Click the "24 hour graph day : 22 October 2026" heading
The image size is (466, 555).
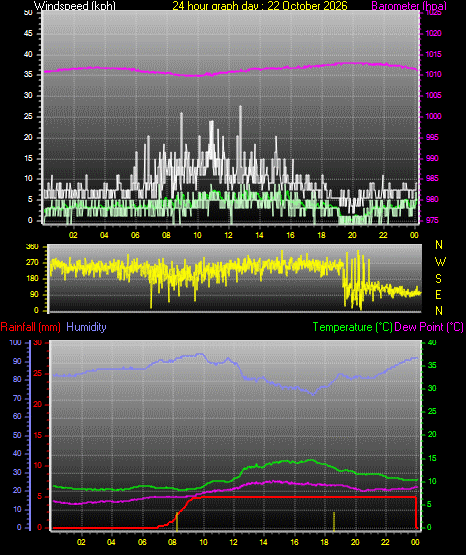[260, 6]
